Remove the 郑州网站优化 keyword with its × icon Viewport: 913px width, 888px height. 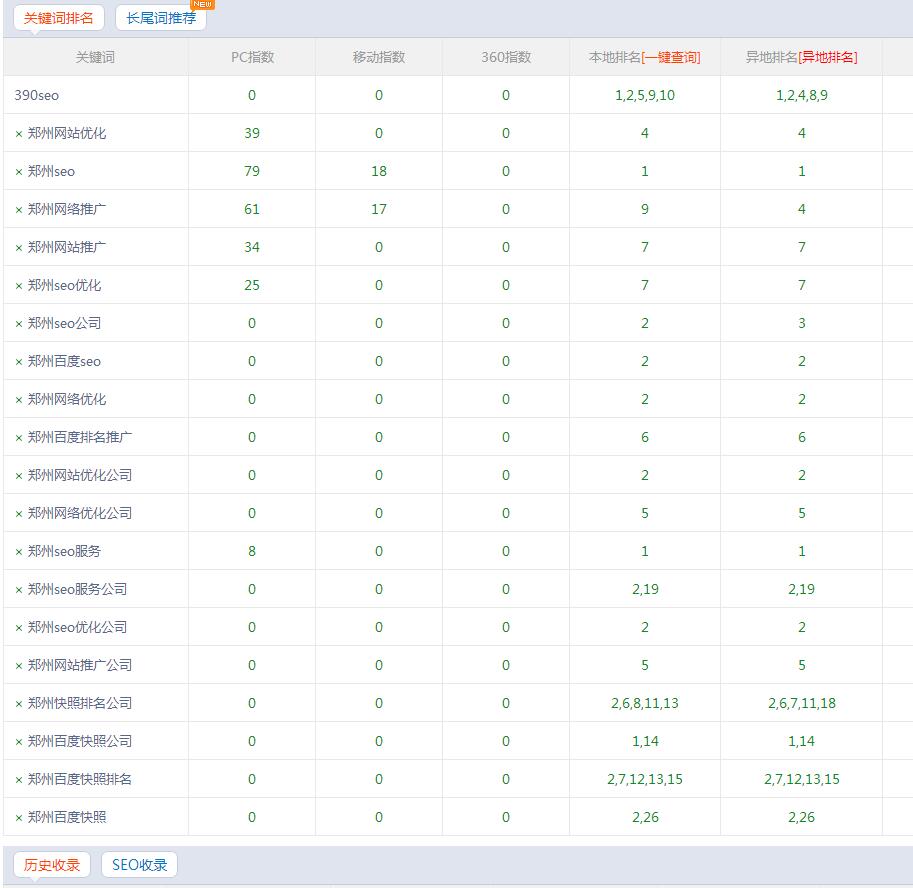[x=19, y=134]
